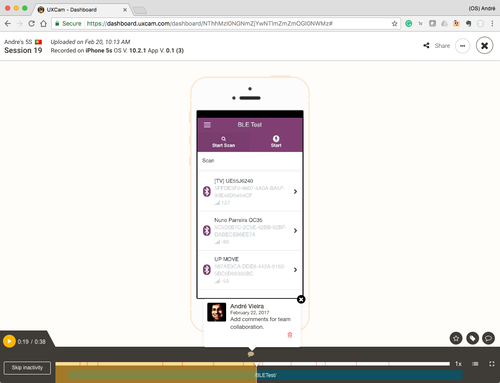Bookmark the page with the star icon
The image size is (500, 383).
[x=394, y=24]
